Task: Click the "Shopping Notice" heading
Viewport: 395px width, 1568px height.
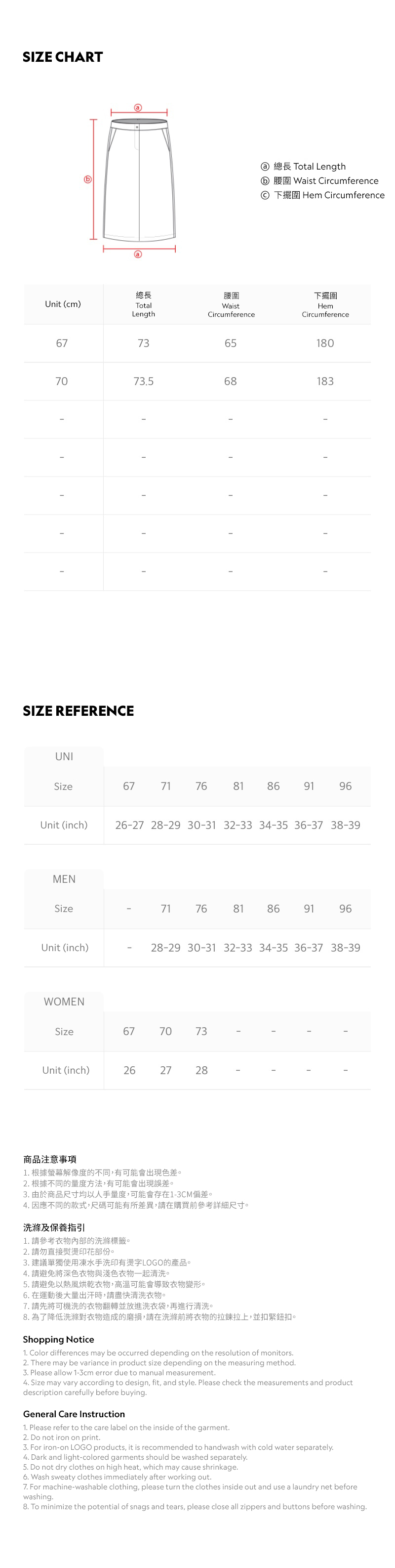Action: click(58, 1340)
